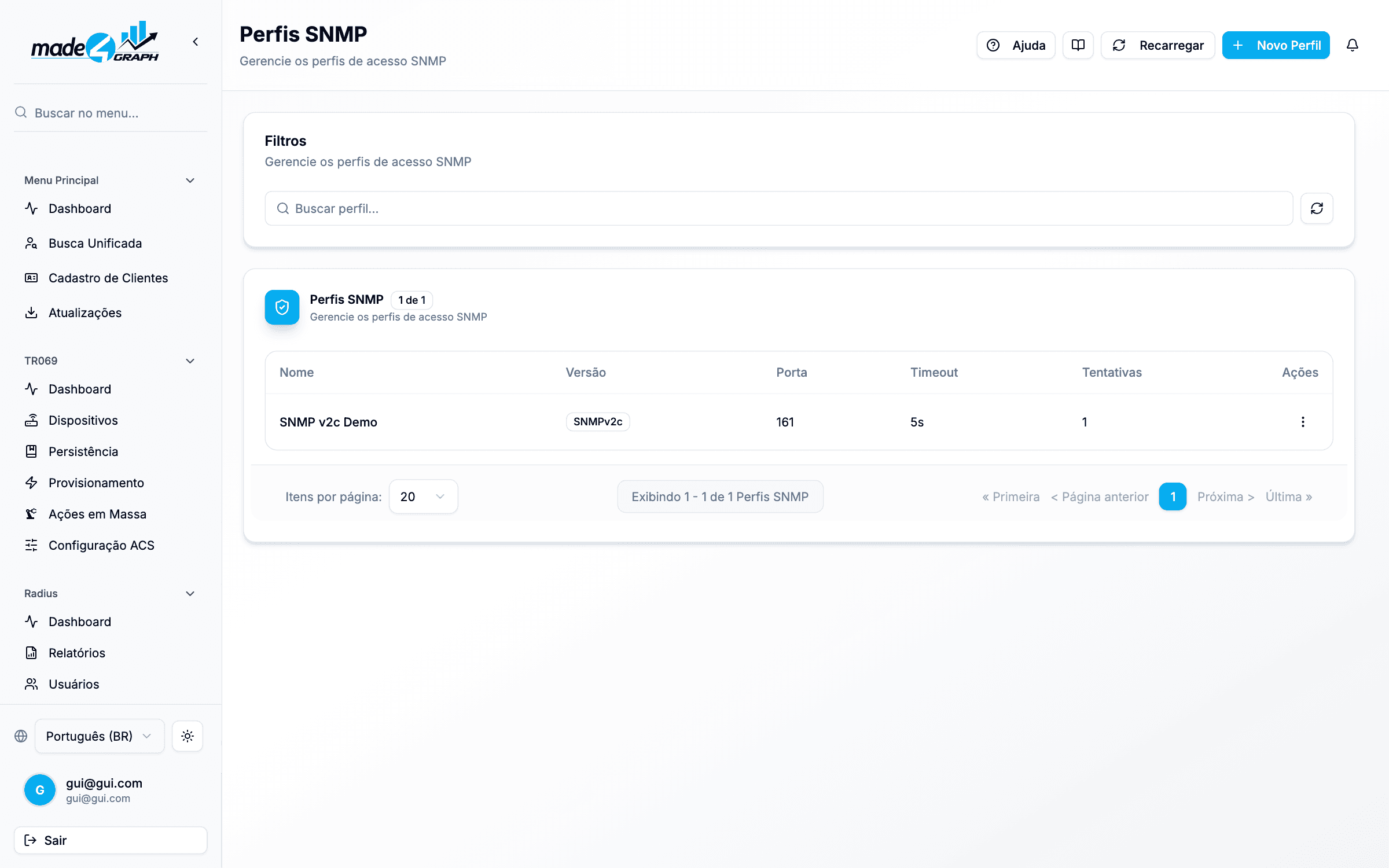Open Relatórios

(x=110, y=653)
